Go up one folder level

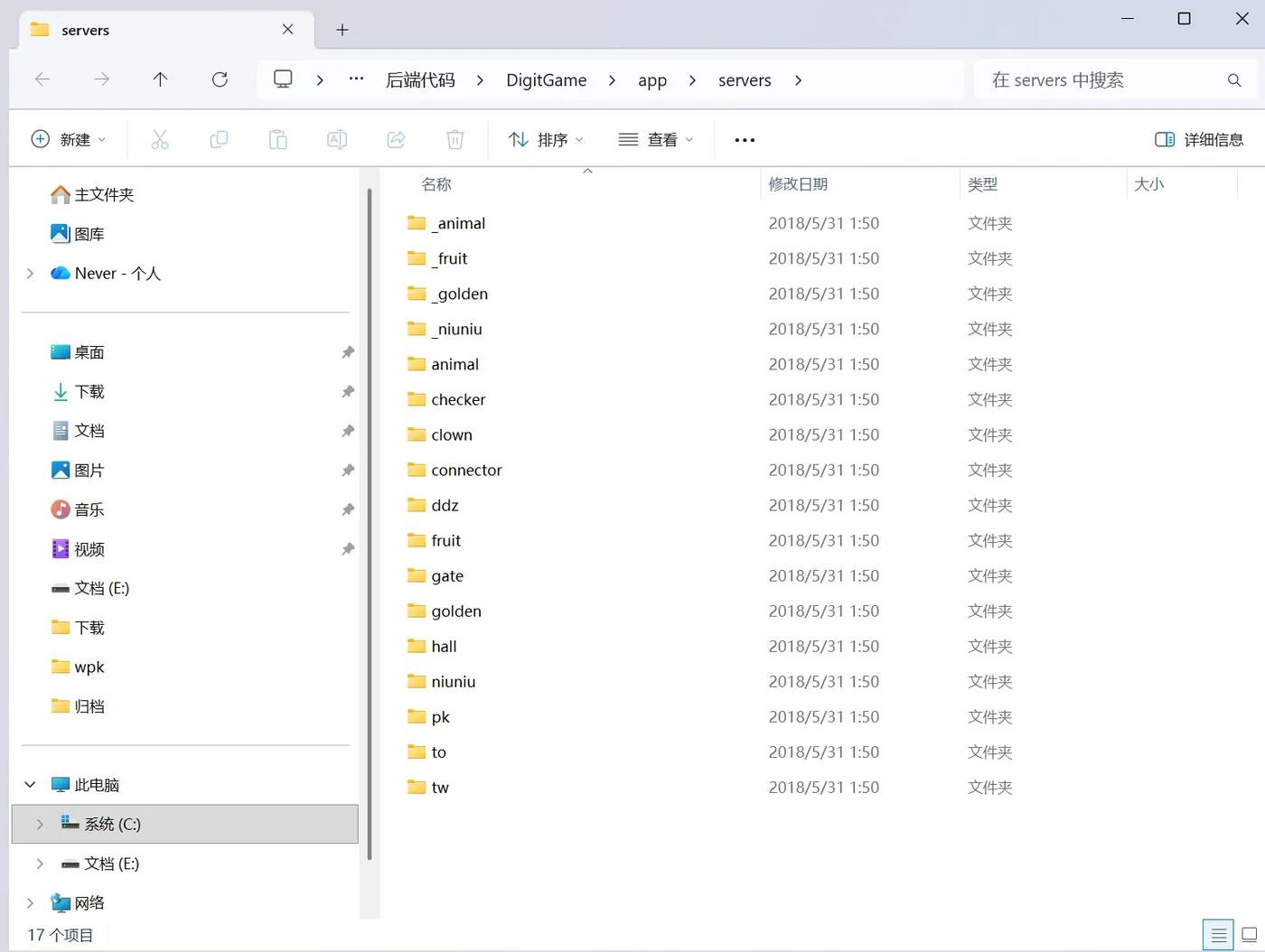(x=160, y=79)
